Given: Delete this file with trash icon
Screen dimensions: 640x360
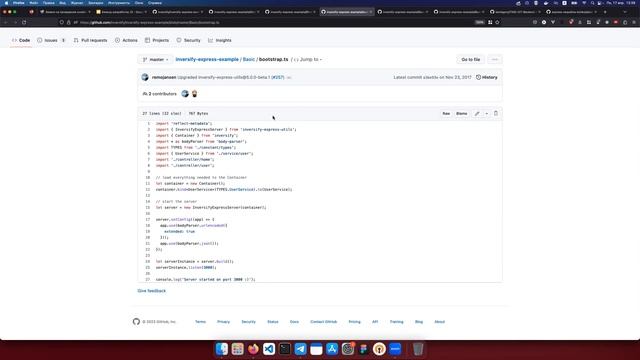Looking at the screenshot, I should (496, 113).
